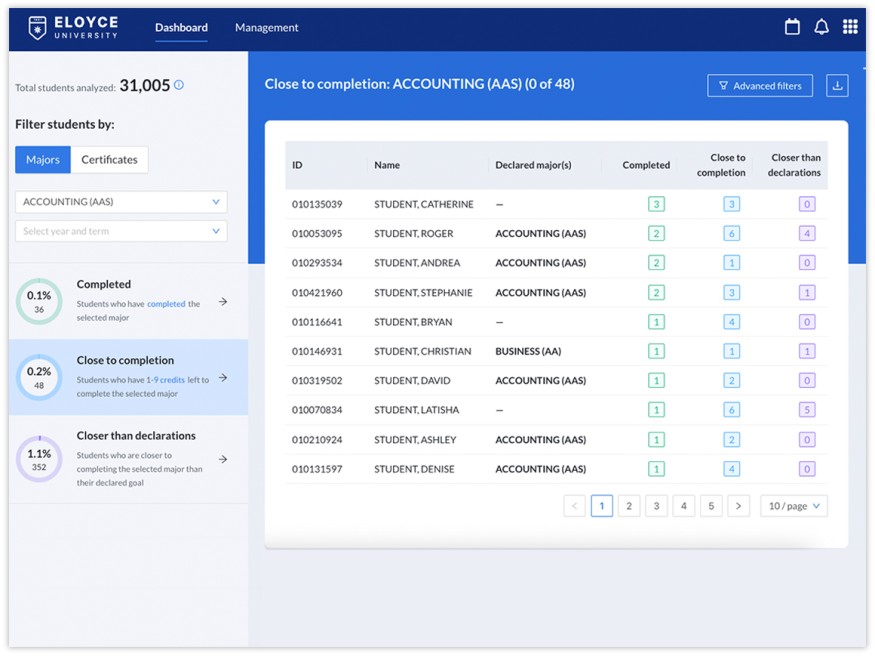Open the apps grid menu icon
Screen dimensions: 875x656
tap(850, 28)
